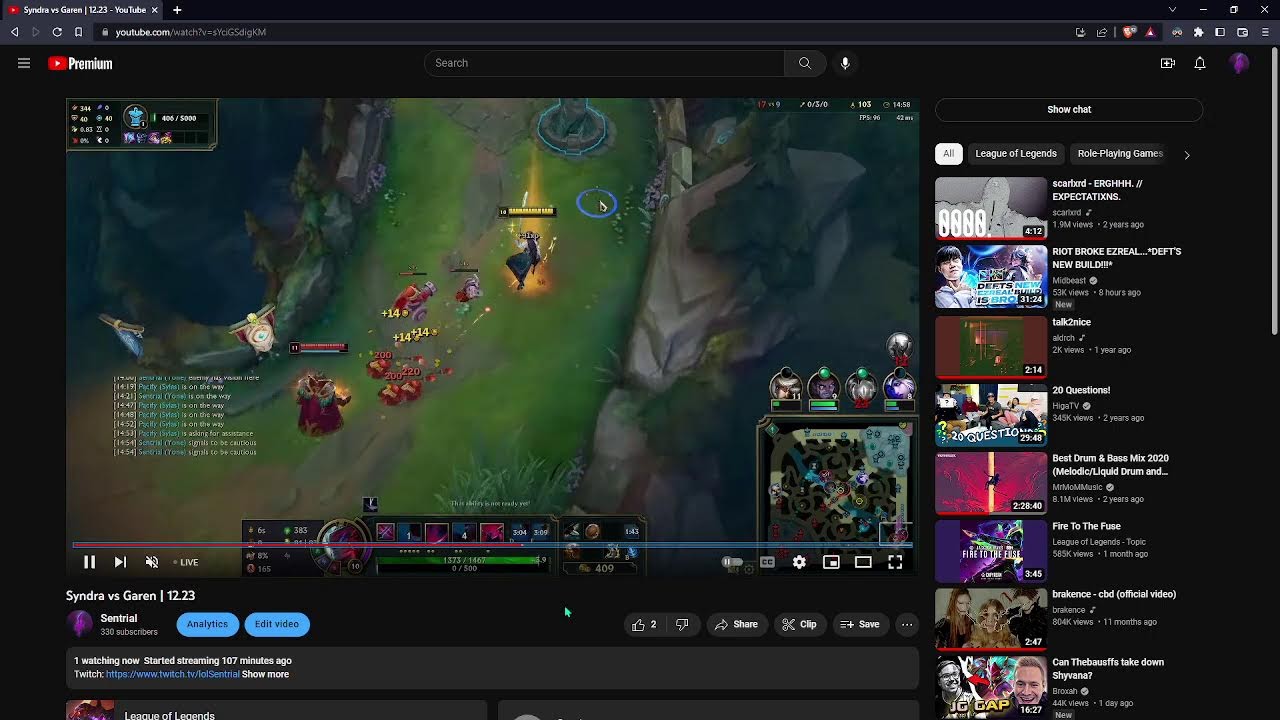
Task: Open scarlxrd ERGHHH video thumbnail
Action: [x=991, y=208]
